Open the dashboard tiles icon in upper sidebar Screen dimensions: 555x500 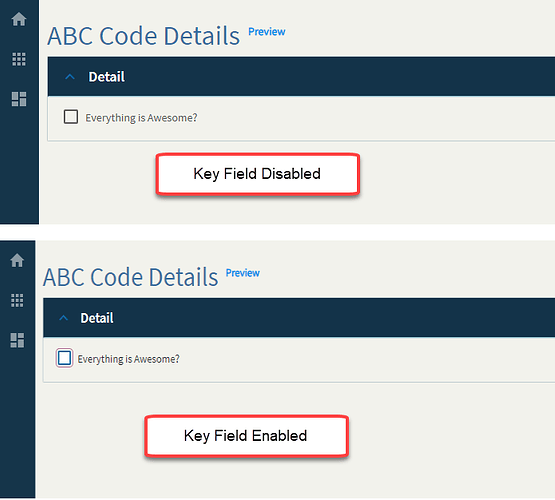coord(19,99)
